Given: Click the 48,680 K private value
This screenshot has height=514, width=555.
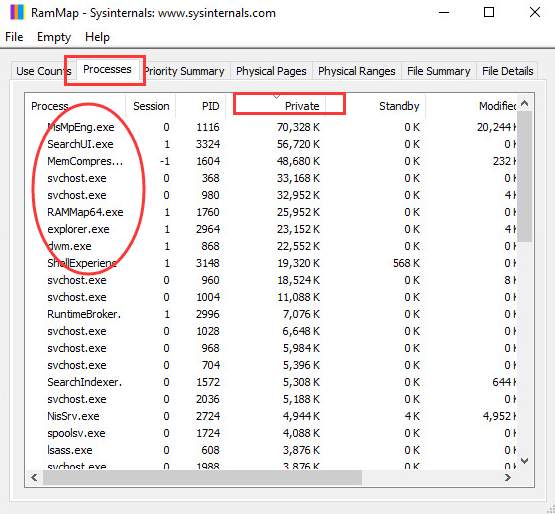Looking at the screenshot, I should click(298, 161).
